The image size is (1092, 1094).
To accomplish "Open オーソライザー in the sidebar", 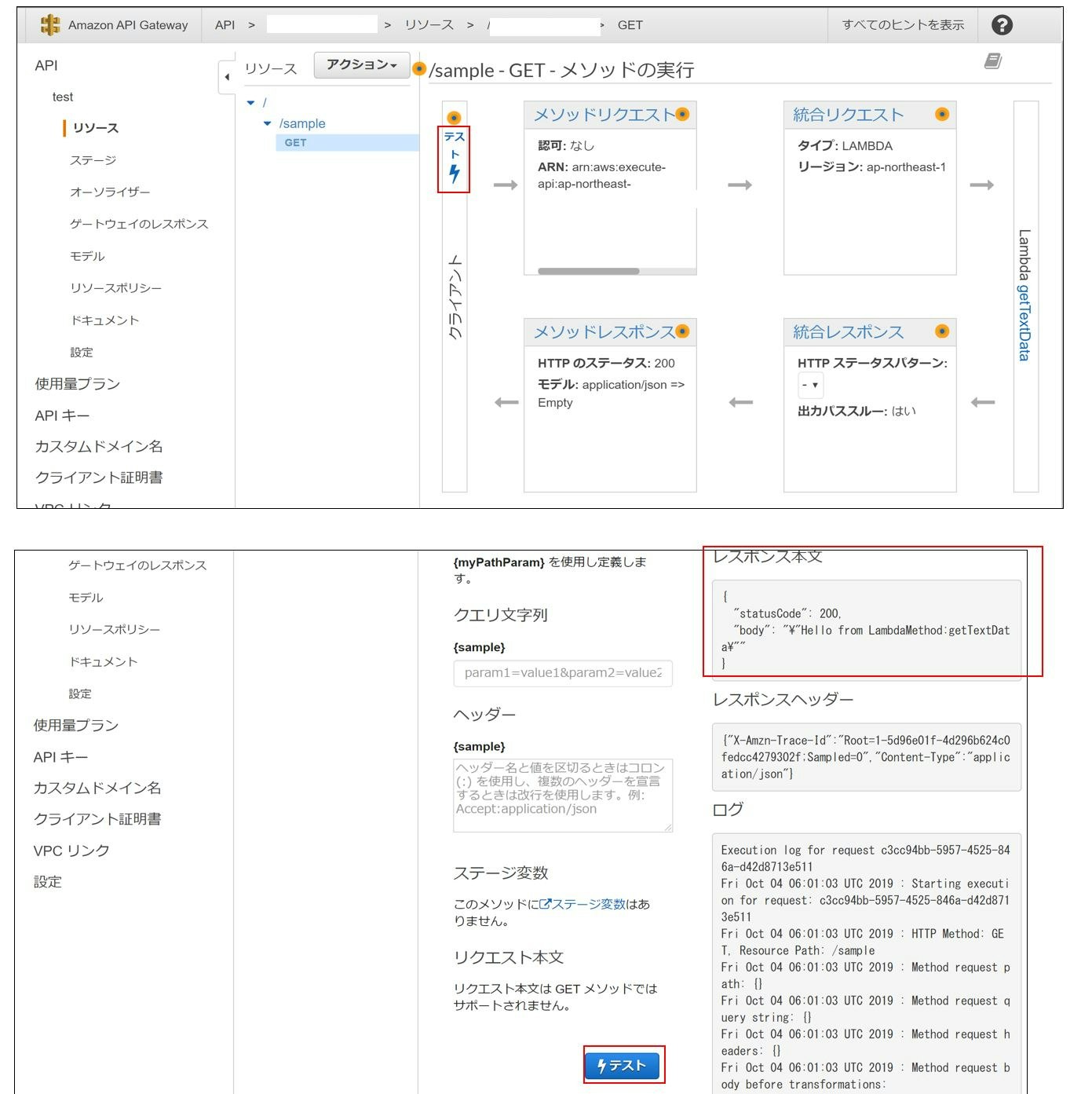I will [x=110, y=192].
